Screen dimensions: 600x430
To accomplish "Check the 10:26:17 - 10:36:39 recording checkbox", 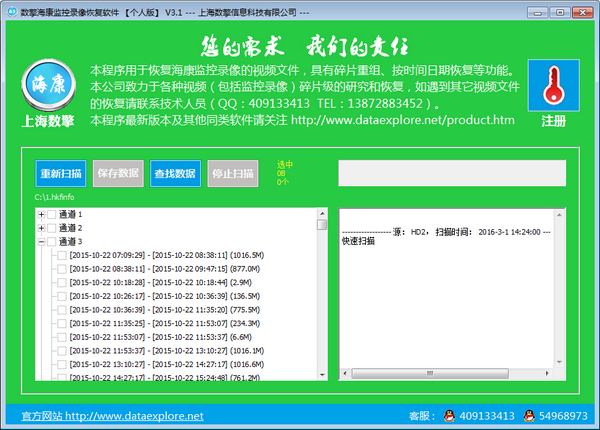I will point(62,296).
